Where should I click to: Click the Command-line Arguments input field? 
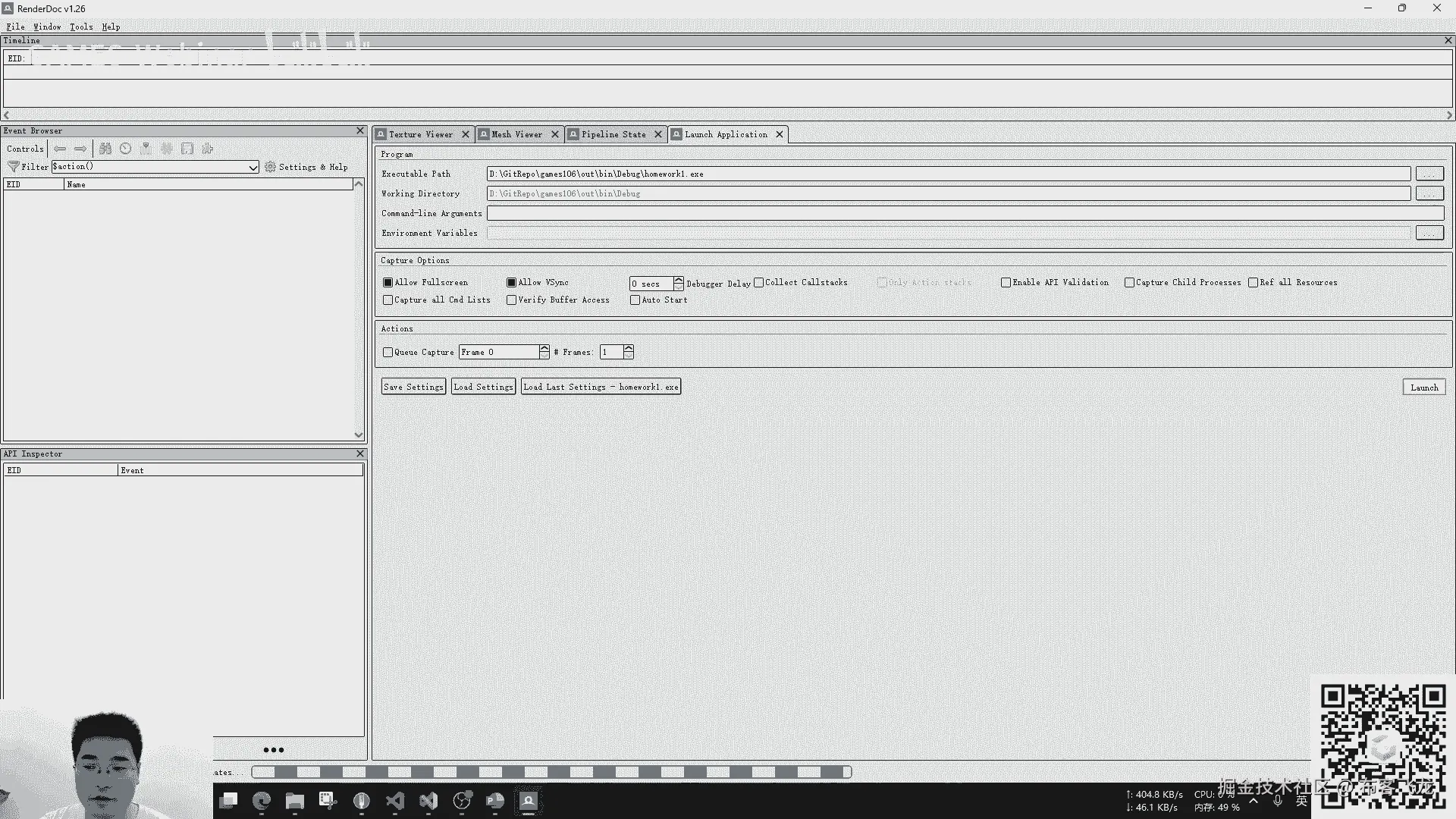(965, 213)
